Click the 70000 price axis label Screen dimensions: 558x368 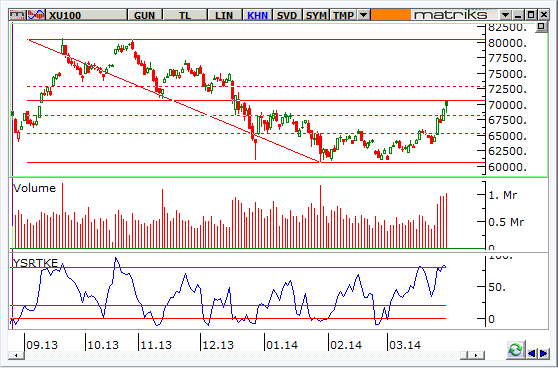pyautogui.click(x=507, y=105)
